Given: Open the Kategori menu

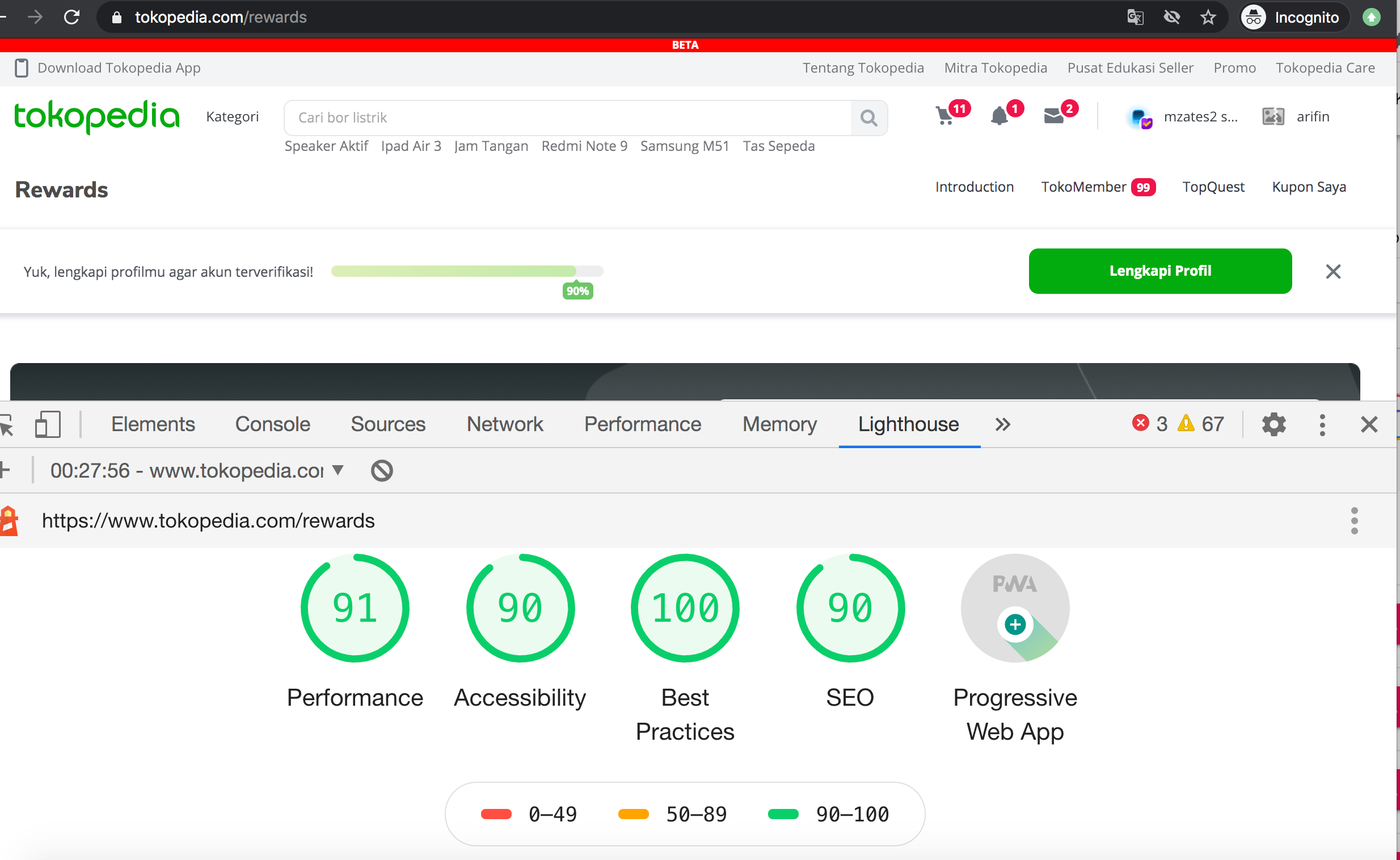Looking at the screenshot, I should point(232,117).
